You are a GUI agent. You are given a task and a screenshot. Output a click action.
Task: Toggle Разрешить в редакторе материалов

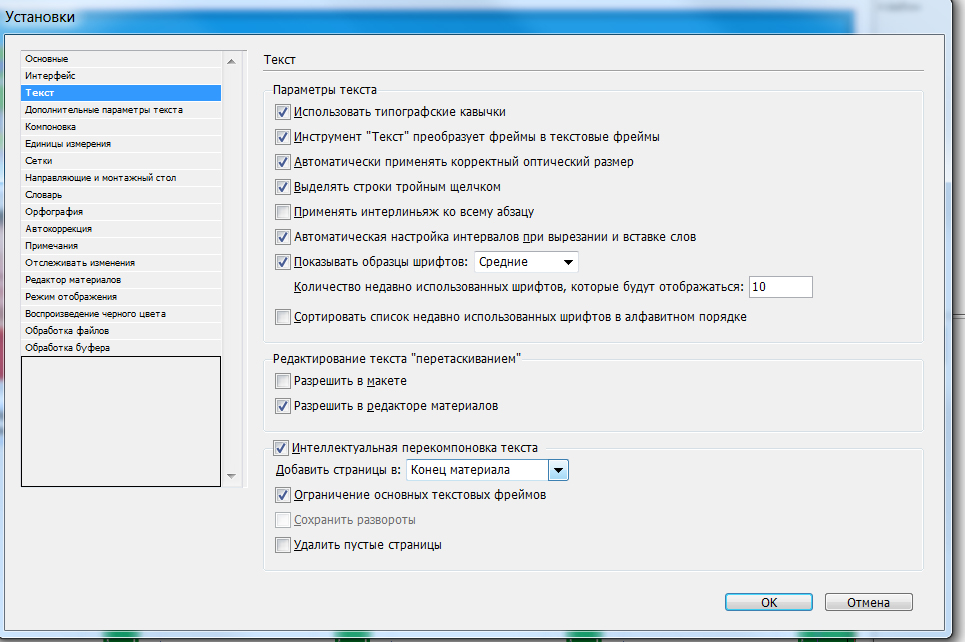[282, 406]
